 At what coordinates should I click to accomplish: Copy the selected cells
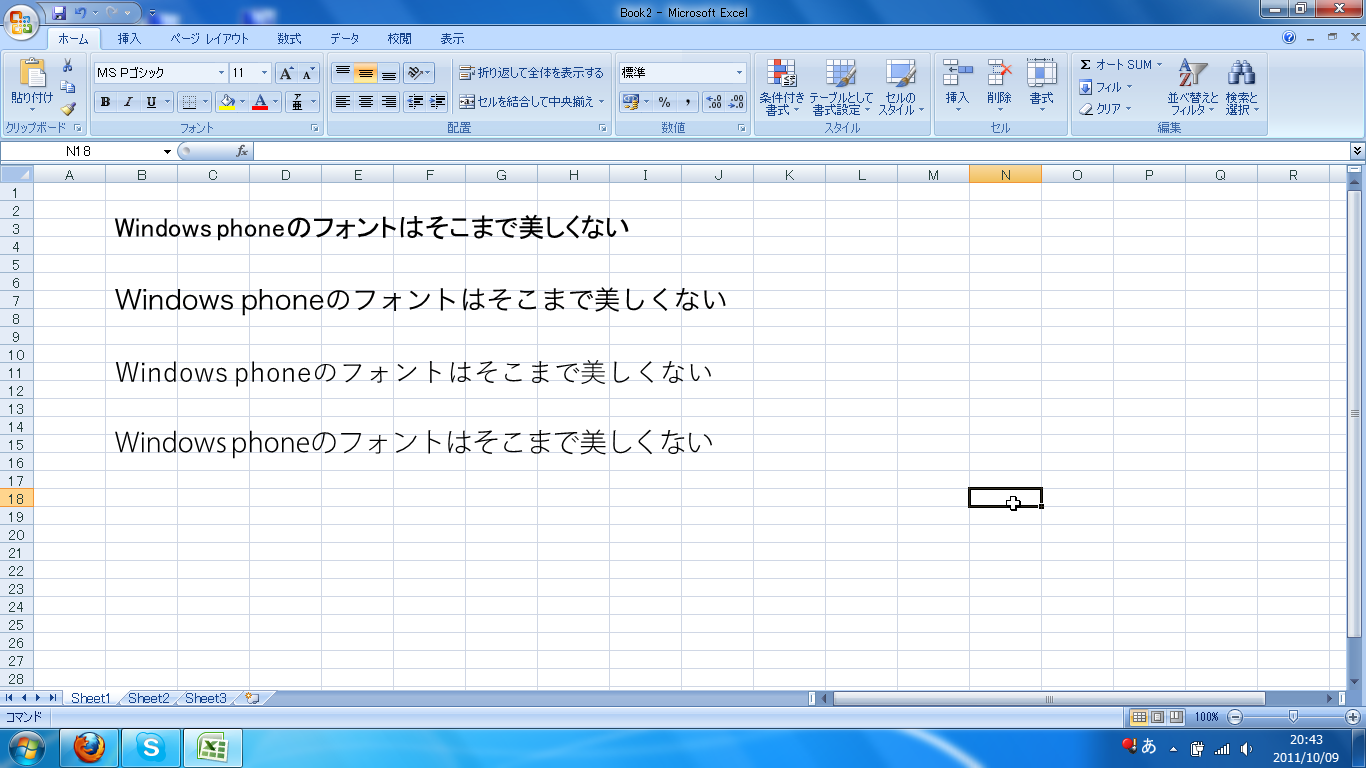tap(68, 87)
